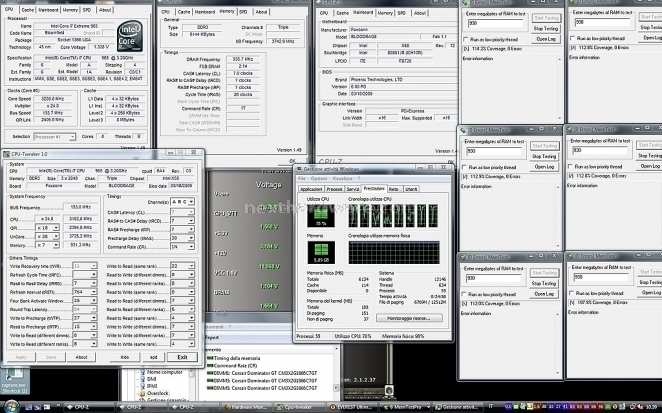Image resolution: width=662 pixels, height=413 pixels.
Task: Switch to Cpu-tweaker via the taskbar
Action: pos(298,407)
